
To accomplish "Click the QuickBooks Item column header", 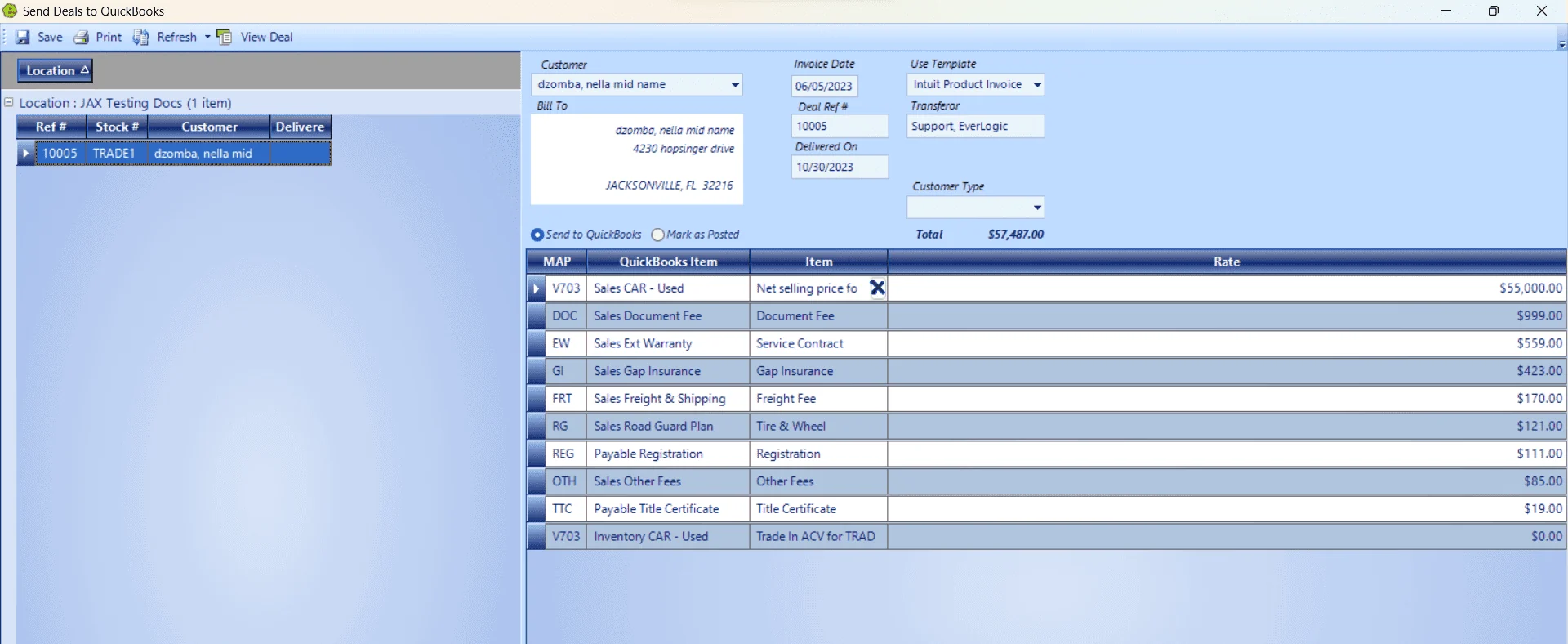I will click(x=668, y=262).
